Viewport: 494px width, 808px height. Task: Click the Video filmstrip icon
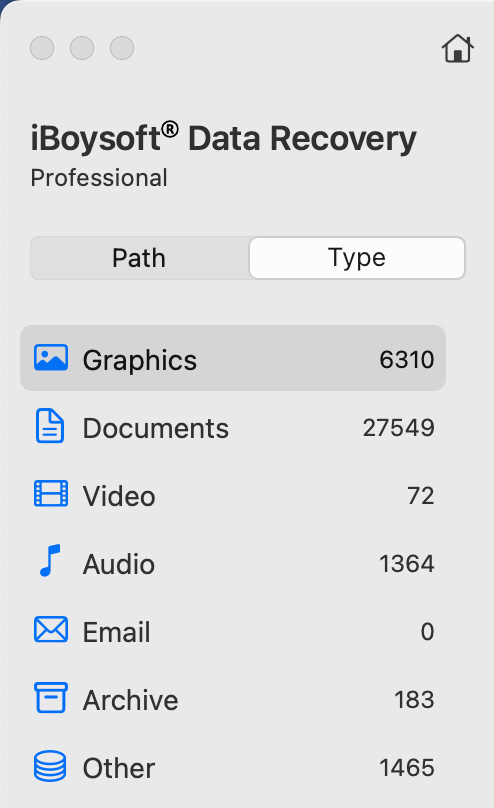click(x=50, y=494)
